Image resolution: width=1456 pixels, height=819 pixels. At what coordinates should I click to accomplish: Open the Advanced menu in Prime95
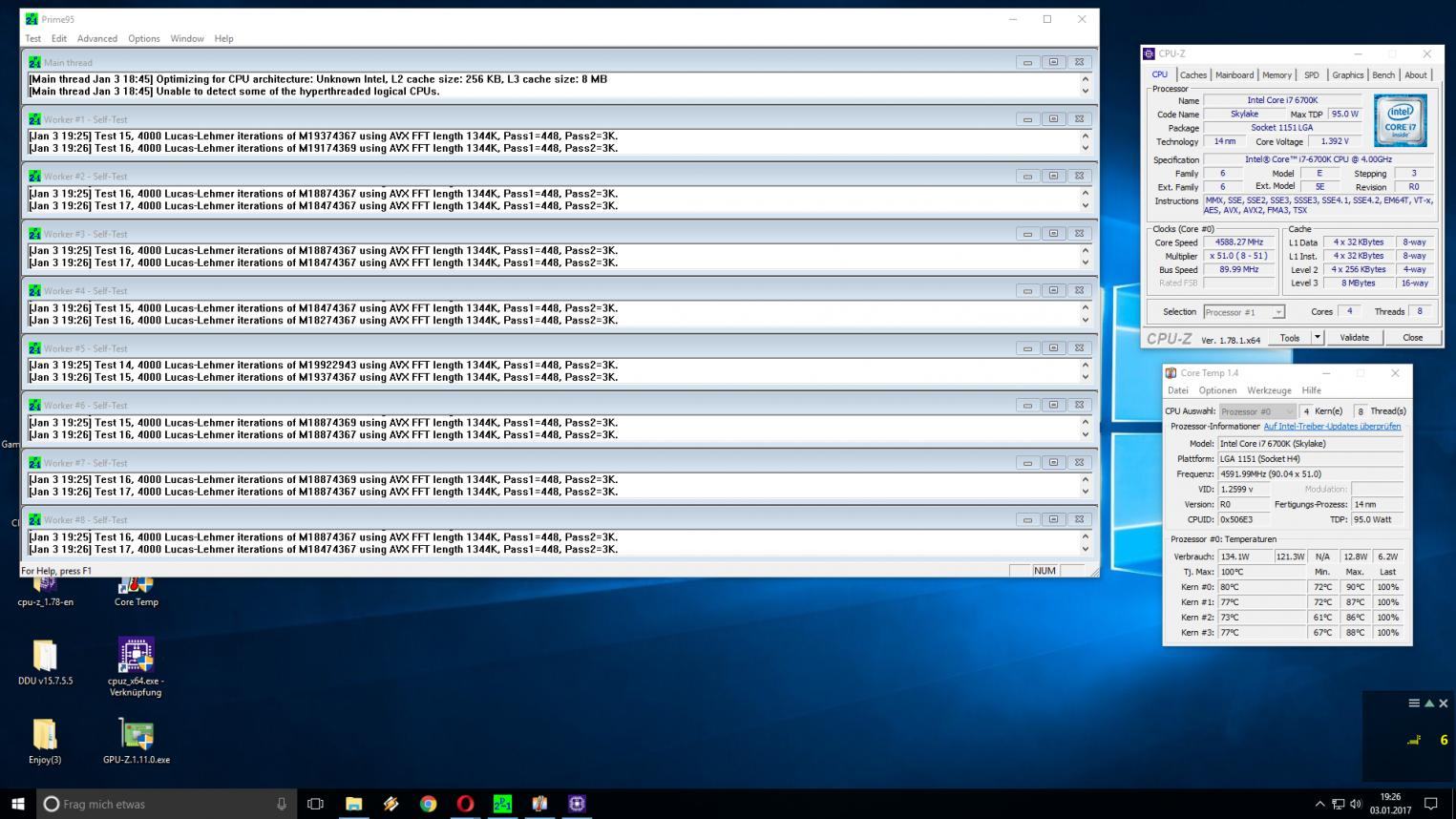tap(97, 38)
